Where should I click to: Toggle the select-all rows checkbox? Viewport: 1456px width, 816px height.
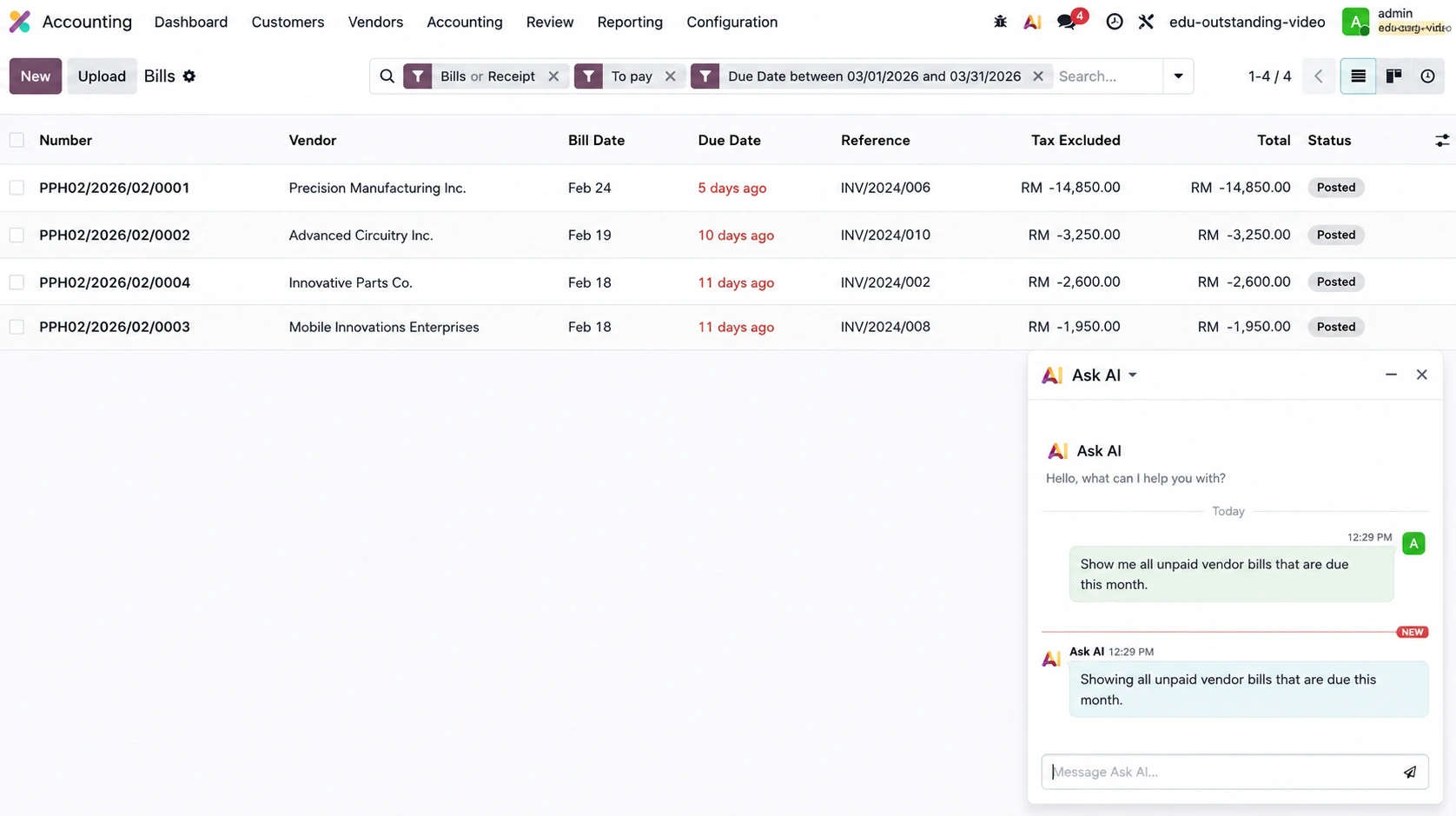[17, 140]
